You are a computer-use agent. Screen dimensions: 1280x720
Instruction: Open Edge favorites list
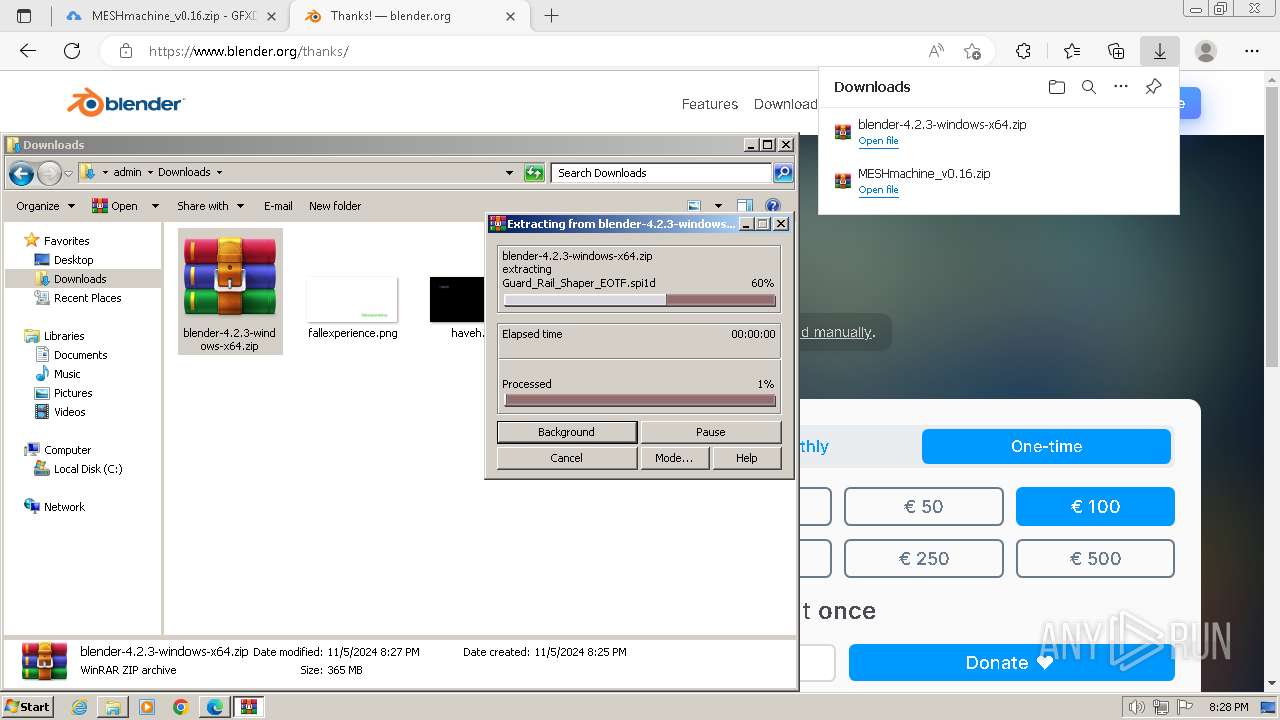(1072, 51)
